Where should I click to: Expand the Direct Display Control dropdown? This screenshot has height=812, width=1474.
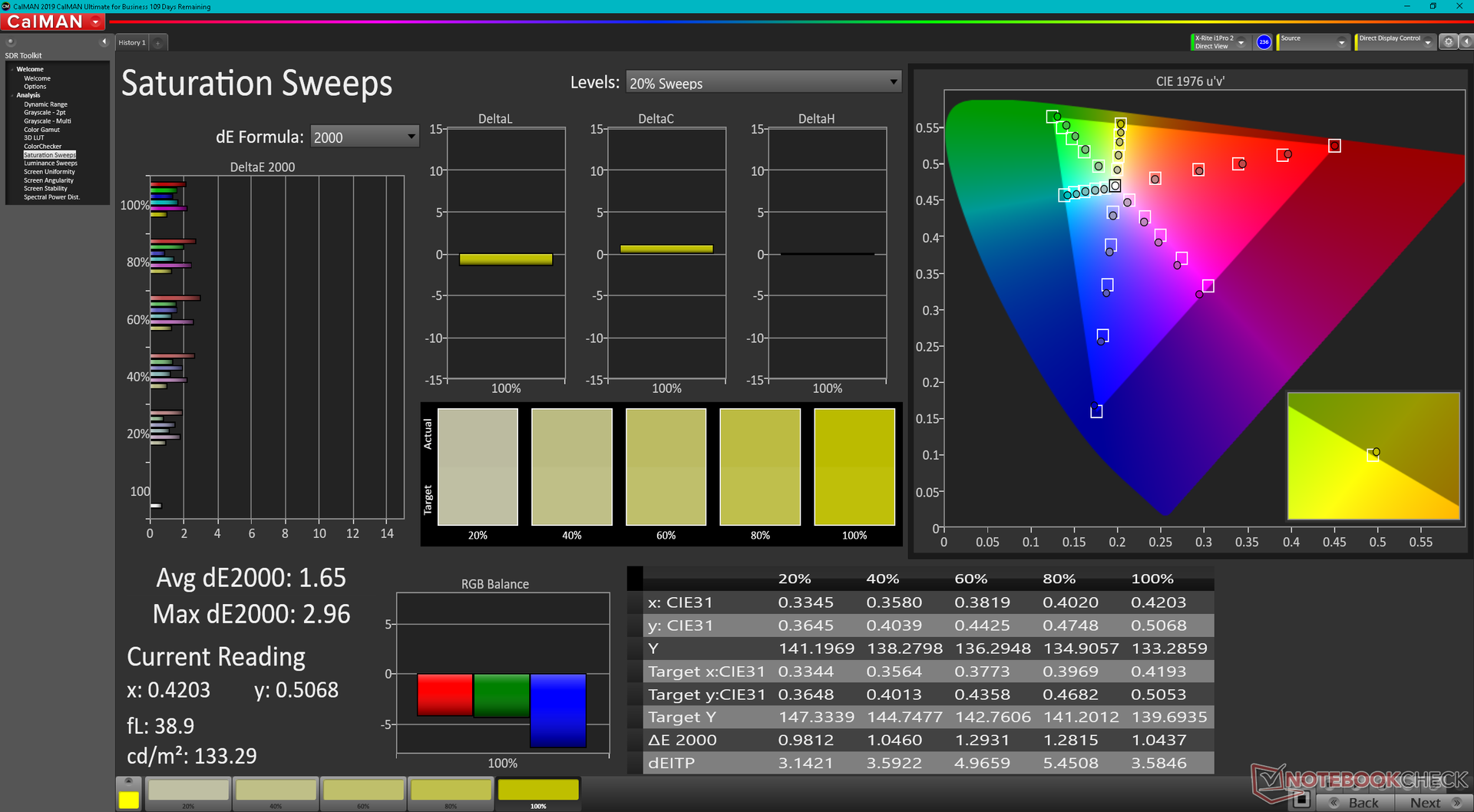point(1427,43)
